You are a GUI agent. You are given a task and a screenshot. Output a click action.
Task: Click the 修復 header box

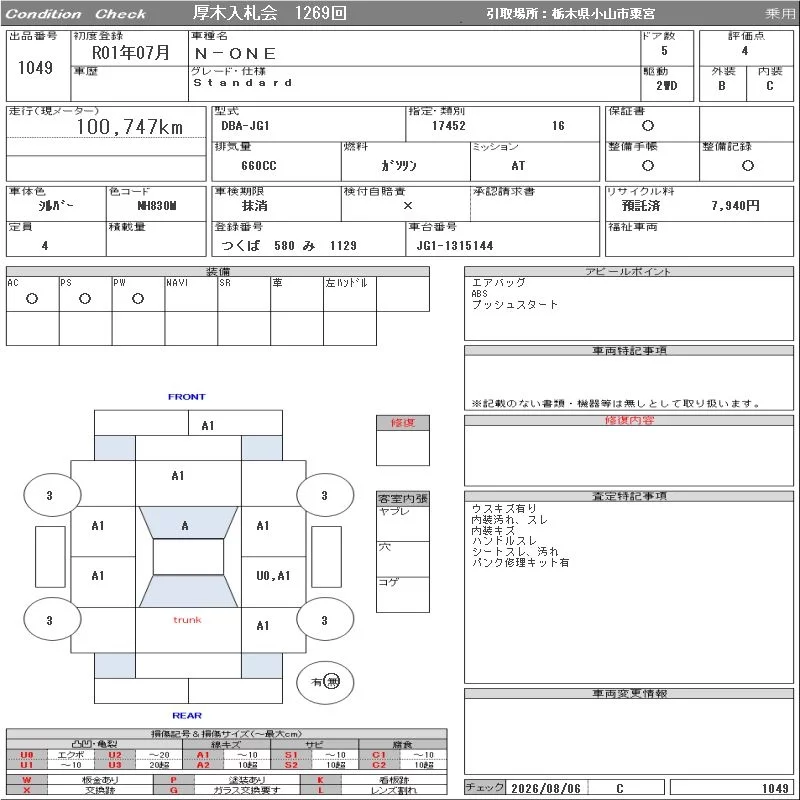click(403, 422)
